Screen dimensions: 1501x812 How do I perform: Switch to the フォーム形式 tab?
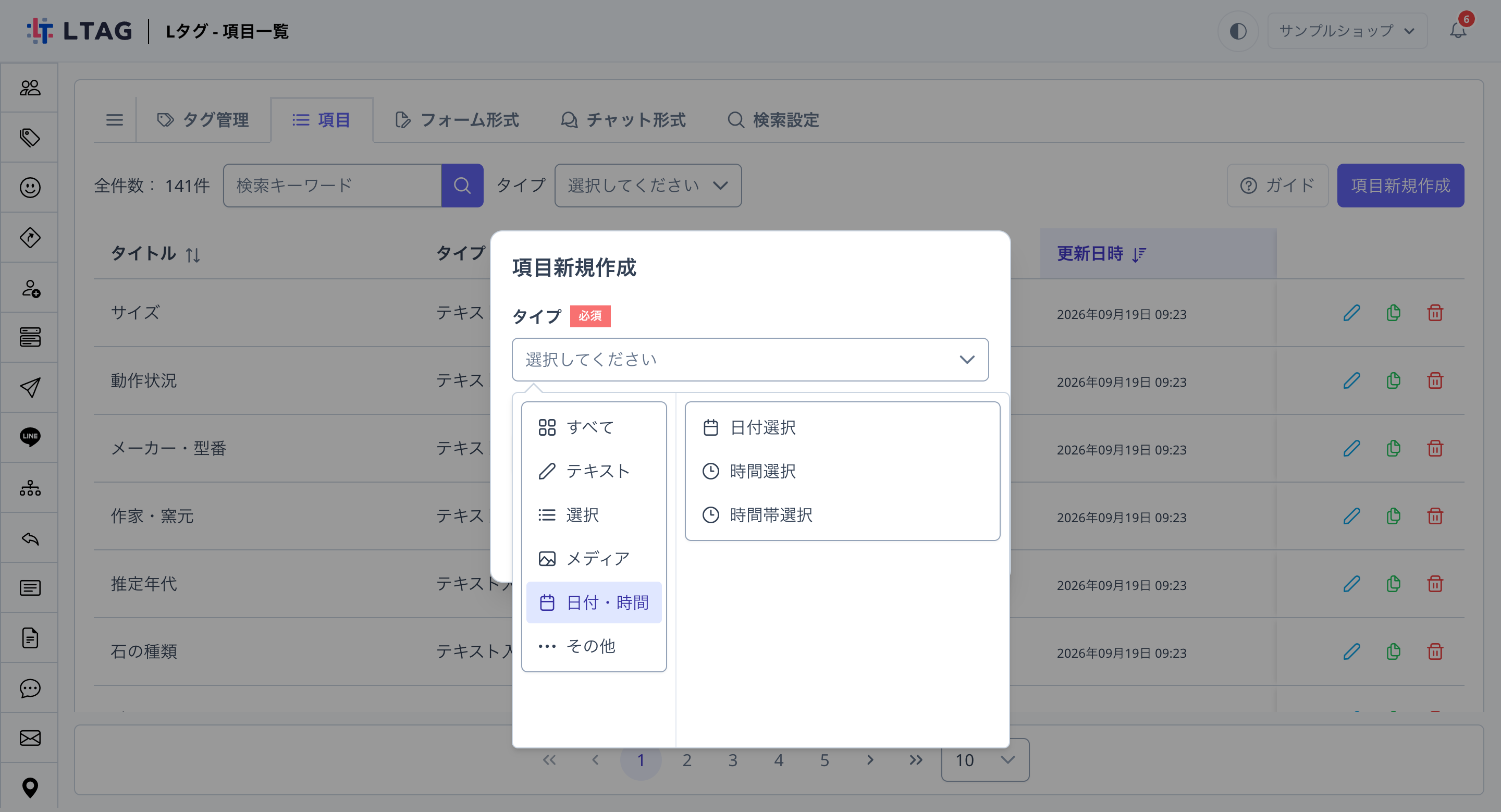click(x=457, y=120)
